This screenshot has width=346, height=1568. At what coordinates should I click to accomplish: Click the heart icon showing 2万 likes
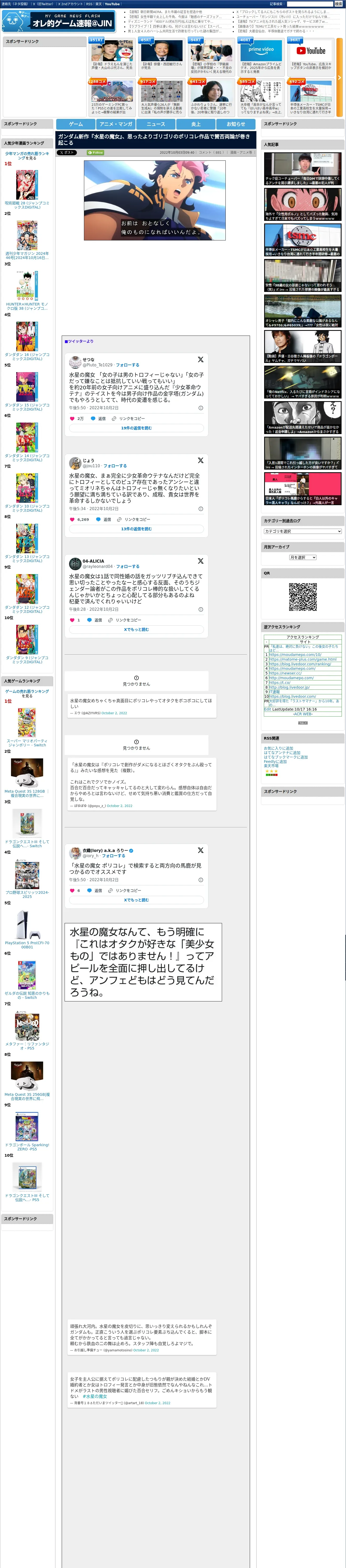[72, 419]
